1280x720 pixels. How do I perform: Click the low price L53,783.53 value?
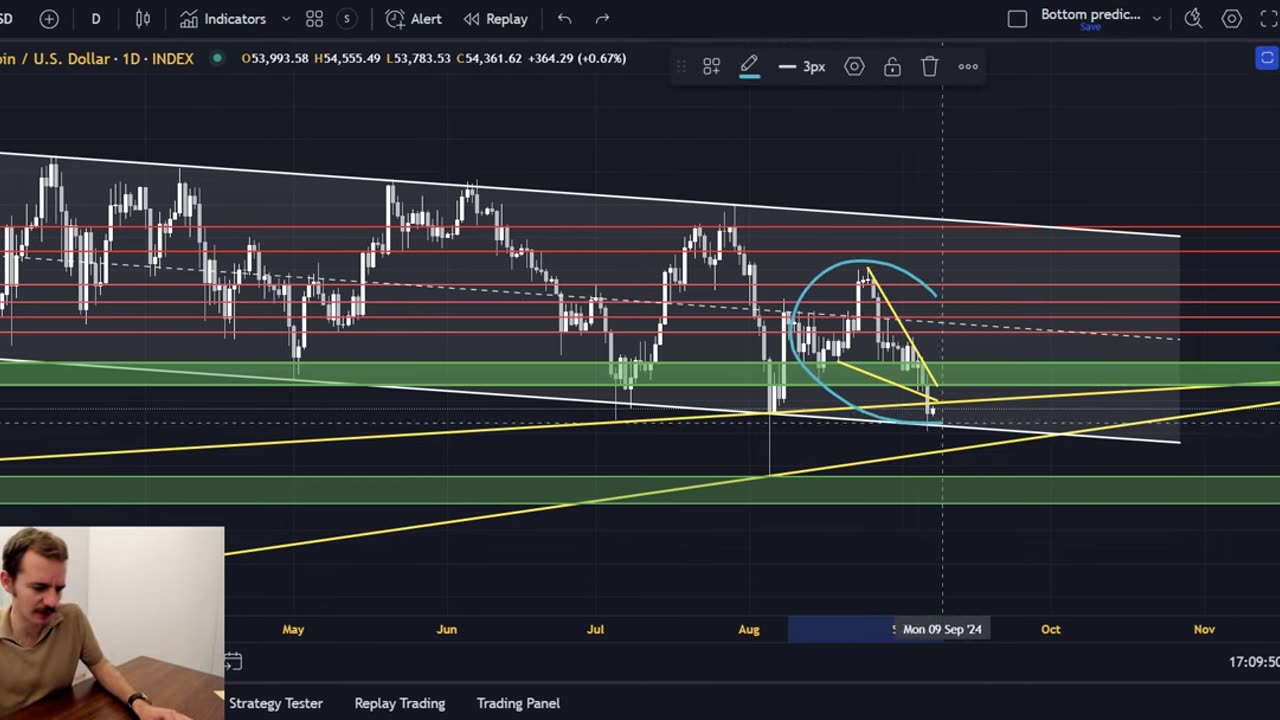pos(417,59)
